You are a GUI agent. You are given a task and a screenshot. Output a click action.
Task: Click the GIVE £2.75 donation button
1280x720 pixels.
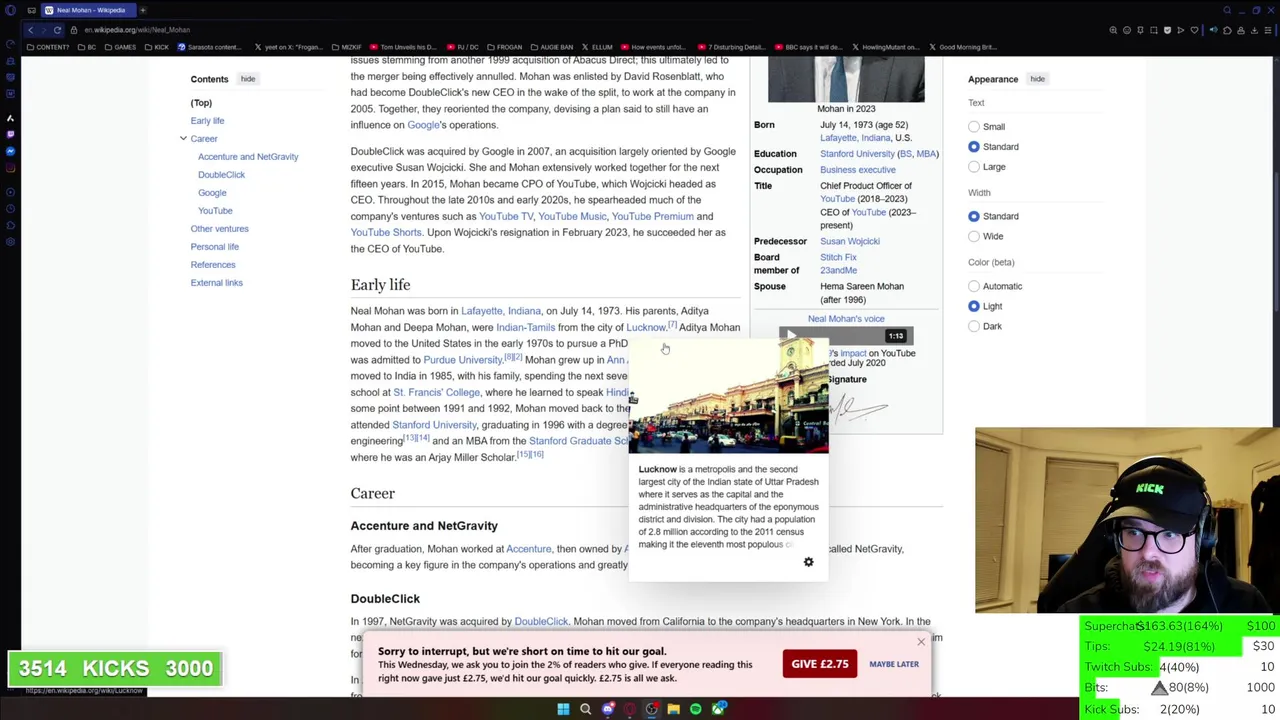(x=819, y=664)
